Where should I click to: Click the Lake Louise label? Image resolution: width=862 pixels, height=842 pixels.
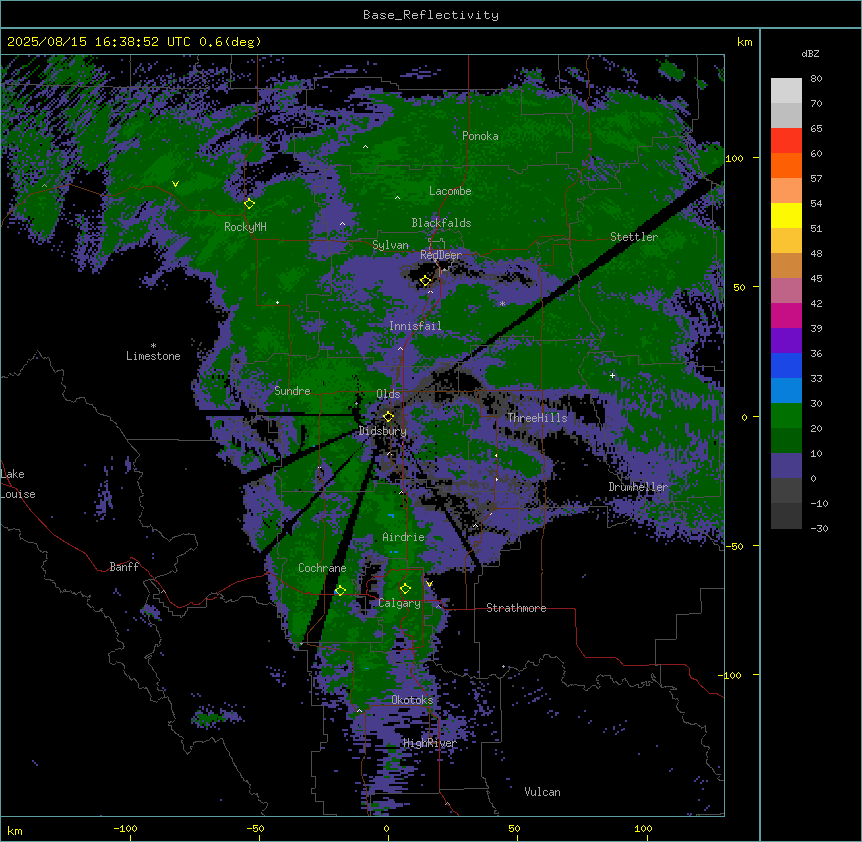coord(18,484)
